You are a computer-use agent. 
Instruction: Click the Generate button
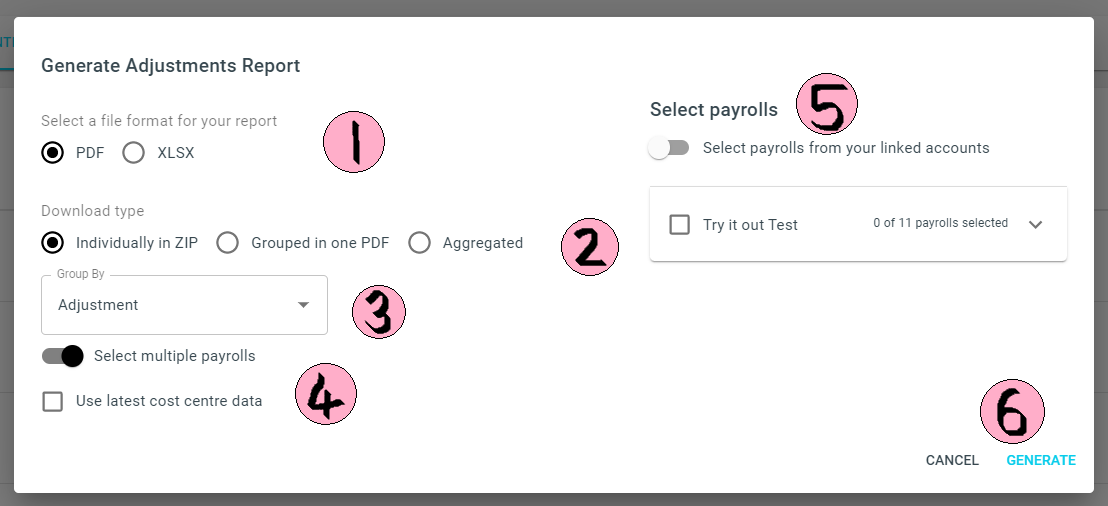tap(1041, 460)
